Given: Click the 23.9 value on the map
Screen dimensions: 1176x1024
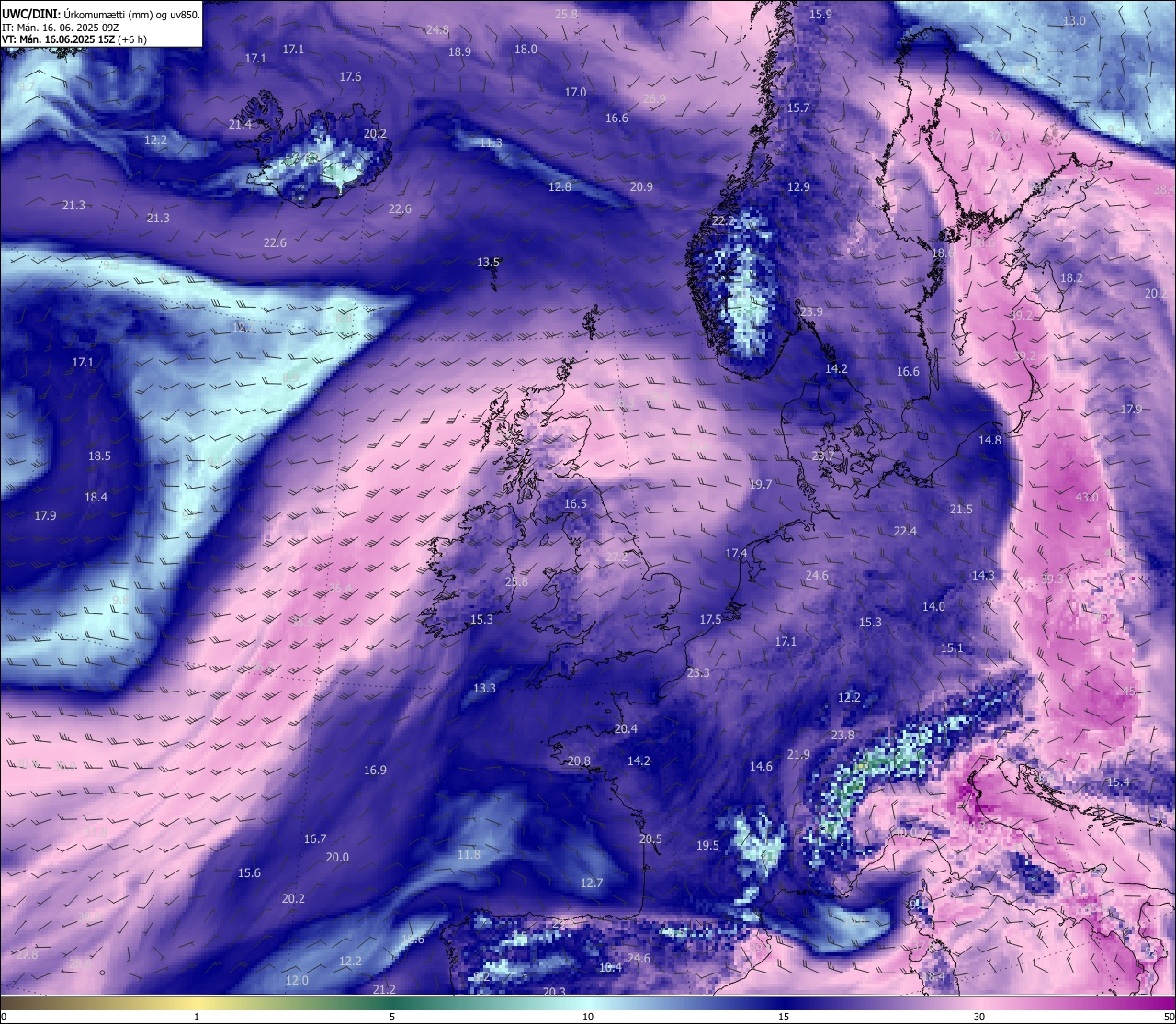Looking at the screenshot, I should [x=811, y=311].
